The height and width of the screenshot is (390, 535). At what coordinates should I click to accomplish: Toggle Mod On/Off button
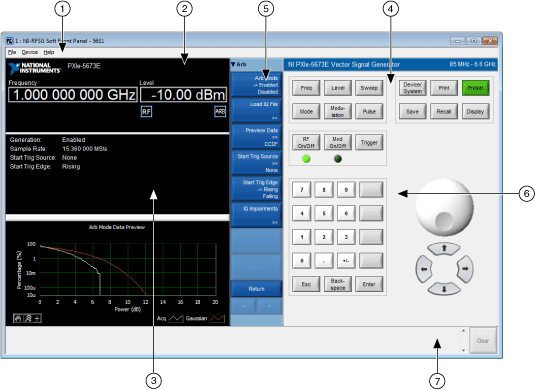click(x=337, y=143)
